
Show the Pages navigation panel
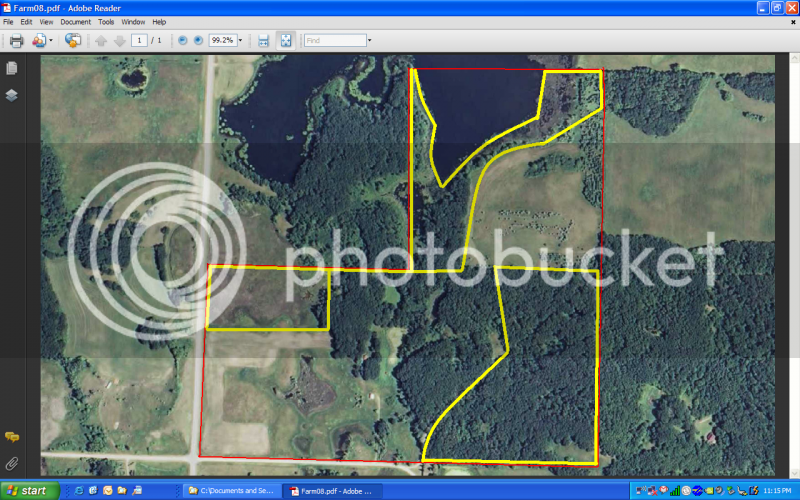[12, 68]
